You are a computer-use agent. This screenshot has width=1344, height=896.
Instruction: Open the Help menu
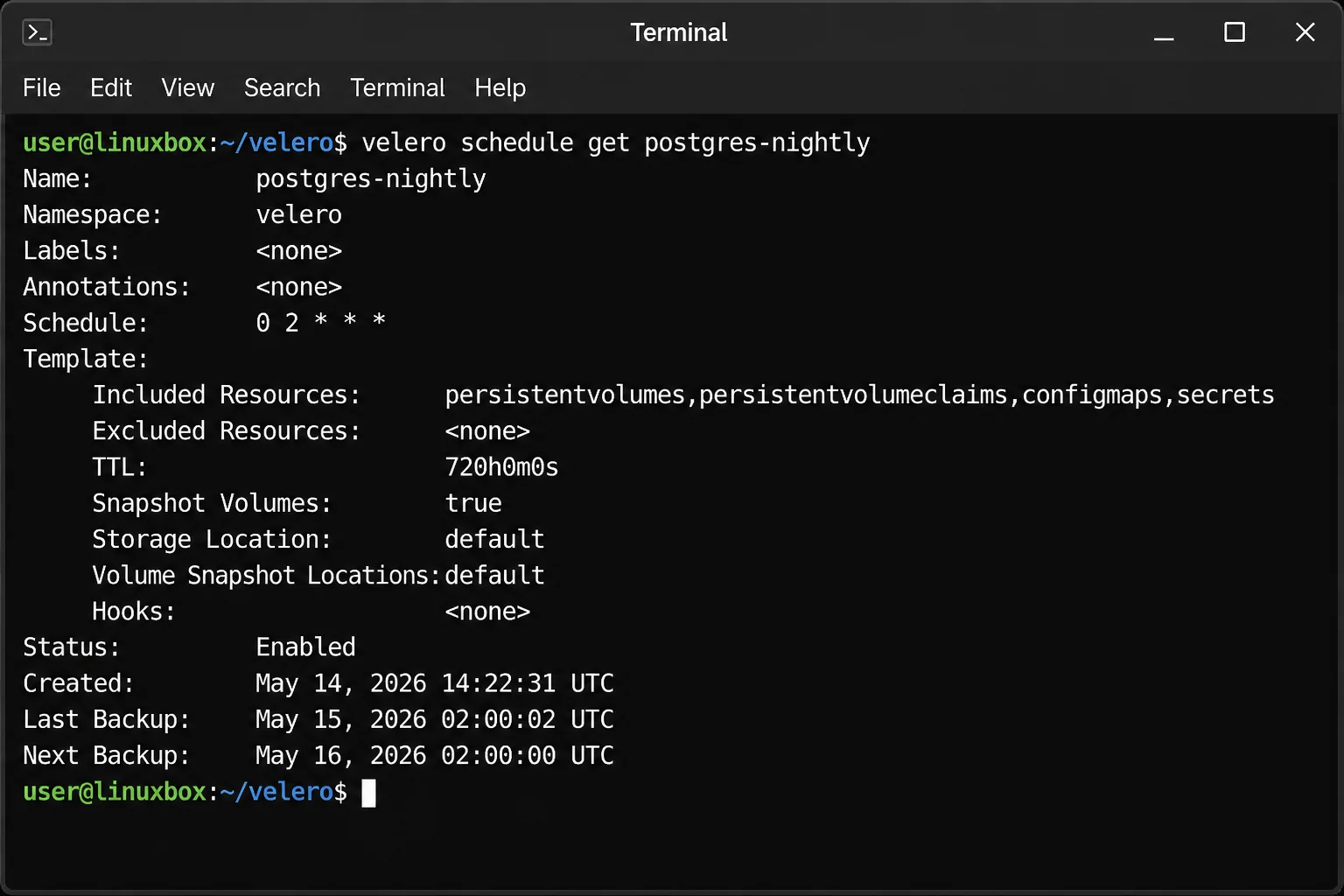point(500,87)
